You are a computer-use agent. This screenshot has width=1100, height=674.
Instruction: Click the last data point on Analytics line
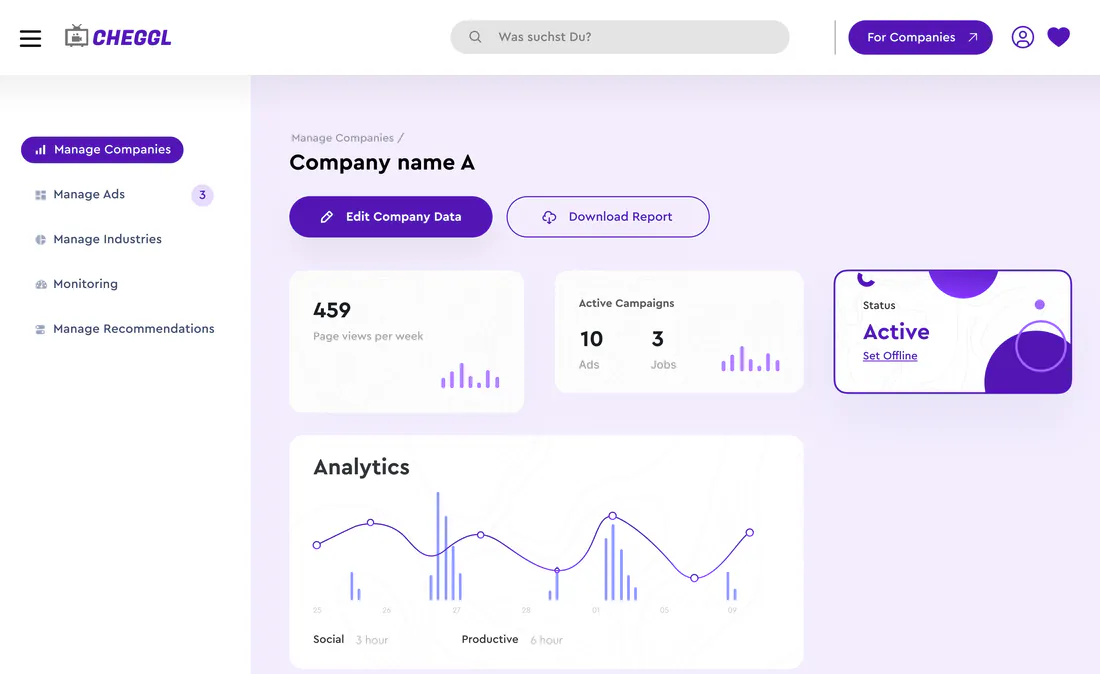coord(749,533)
